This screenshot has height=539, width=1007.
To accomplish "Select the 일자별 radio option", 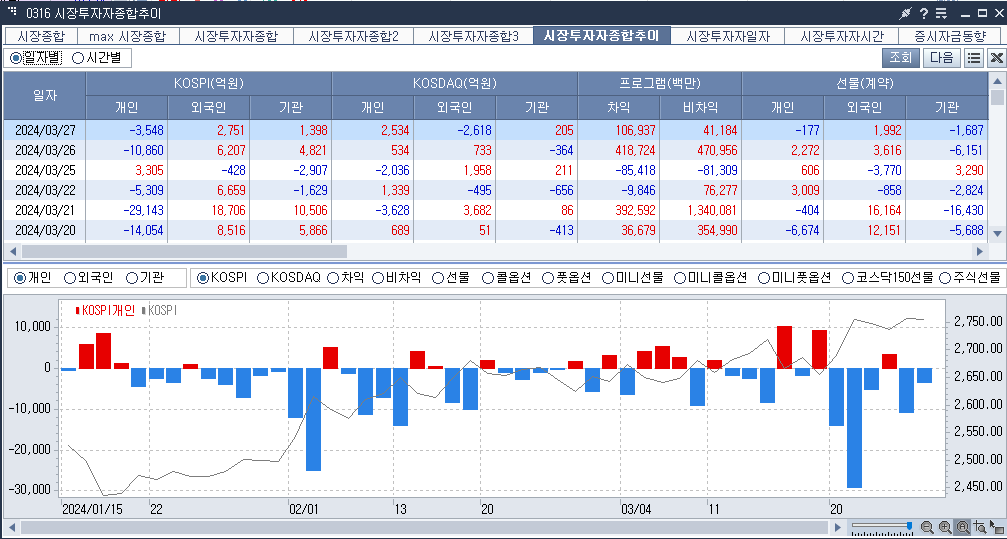I will (x=15, y=58).
